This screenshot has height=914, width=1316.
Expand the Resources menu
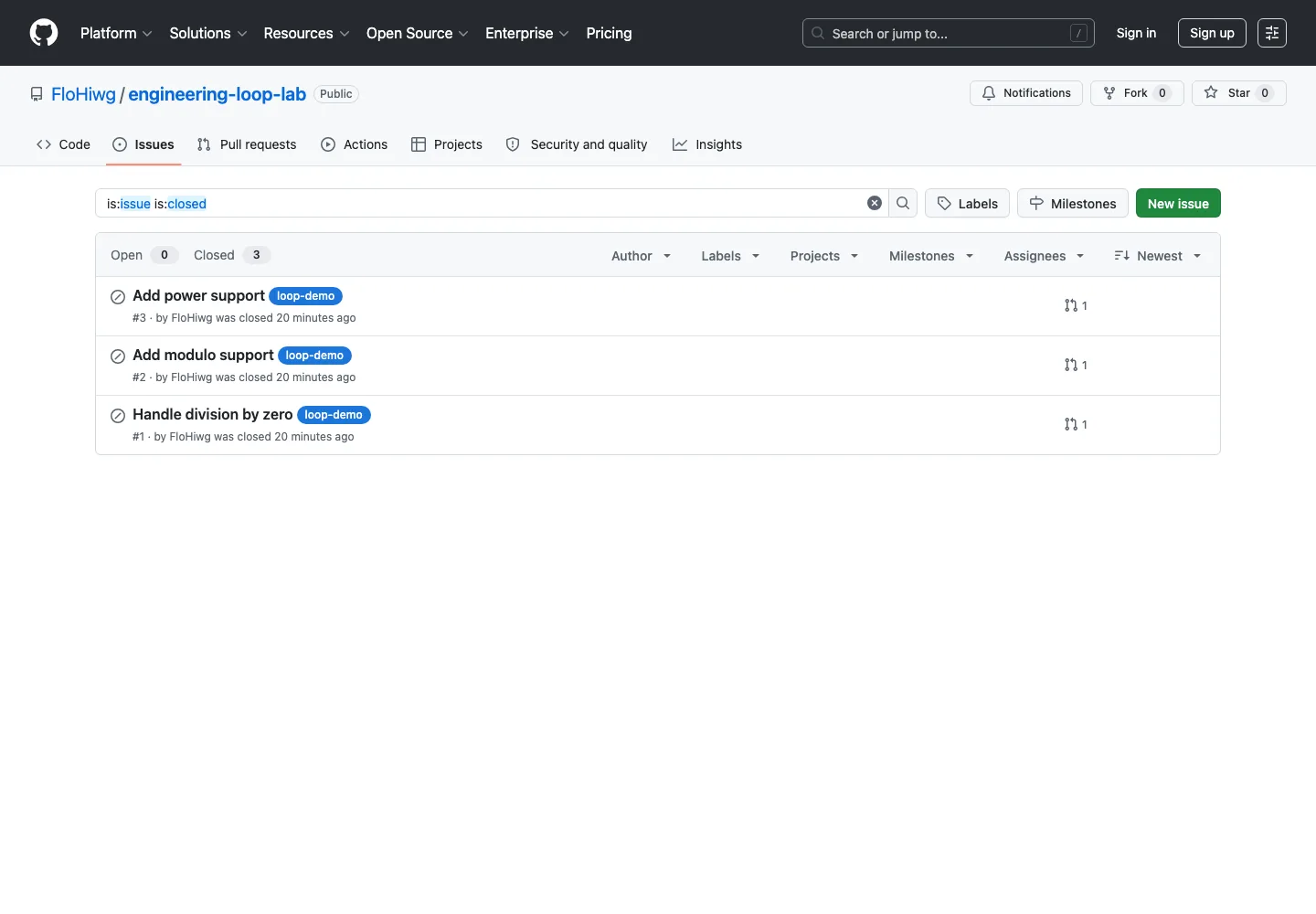point(306,33)
